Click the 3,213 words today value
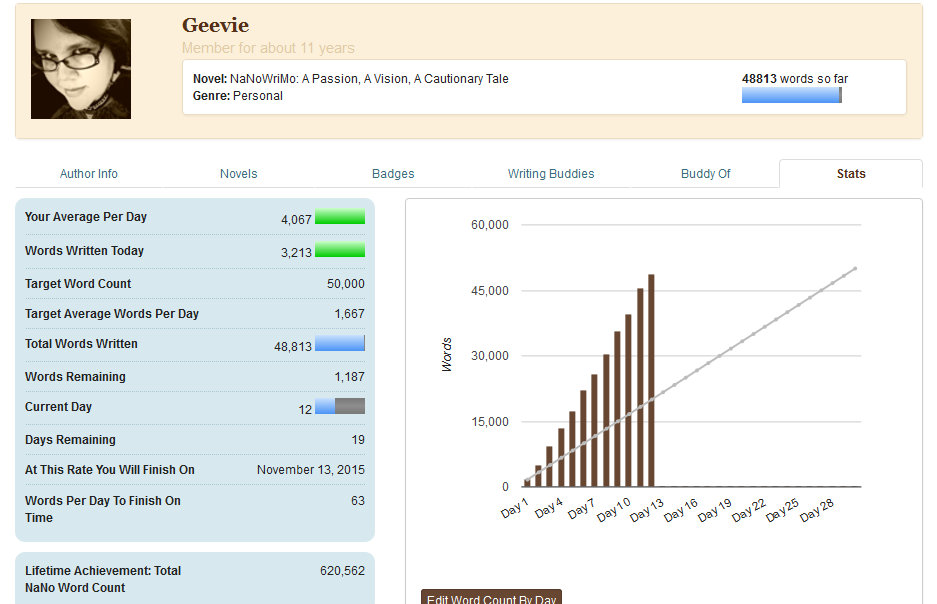 pyautogui.click(x=296, y=253)
